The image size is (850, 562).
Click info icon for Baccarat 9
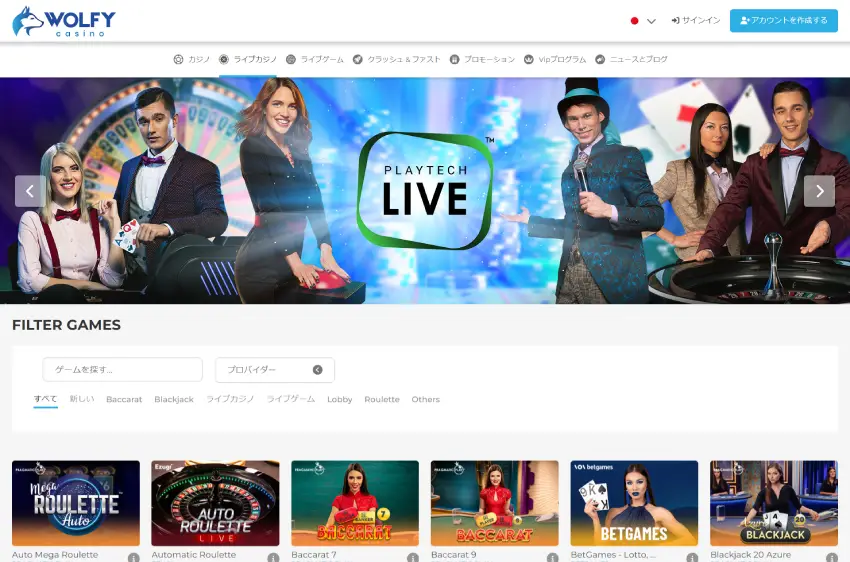pyautogui.click(x=552, y=558)
